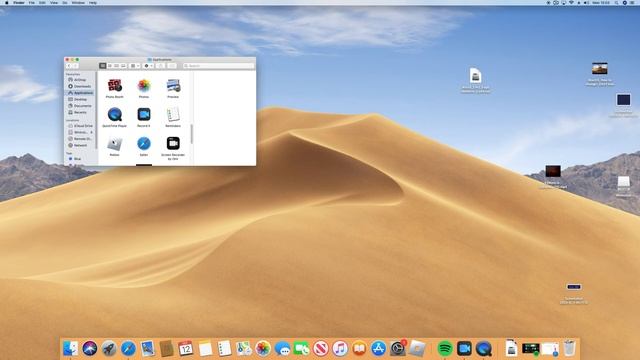This screenshot has height=360, width=640.
Task: Open Calendar from the Dock
Action: [186, 349]
